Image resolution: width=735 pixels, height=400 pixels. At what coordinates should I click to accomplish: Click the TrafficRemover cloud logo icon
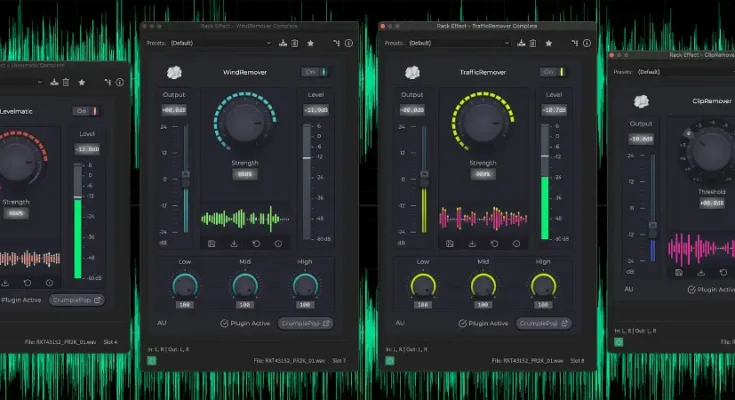pos(411,72)
